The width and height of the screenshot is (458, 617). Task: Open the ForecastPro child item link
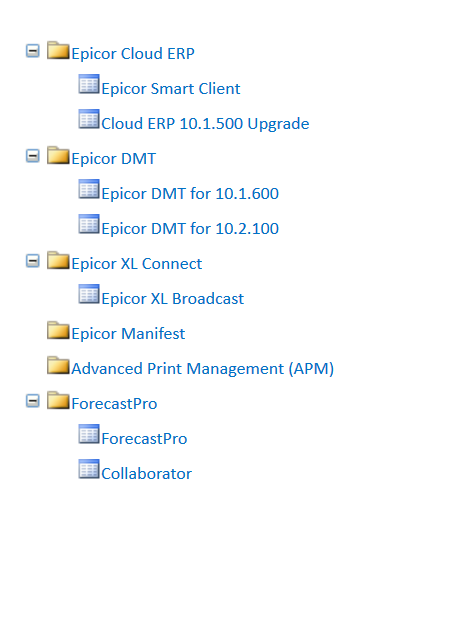(144, 439)
